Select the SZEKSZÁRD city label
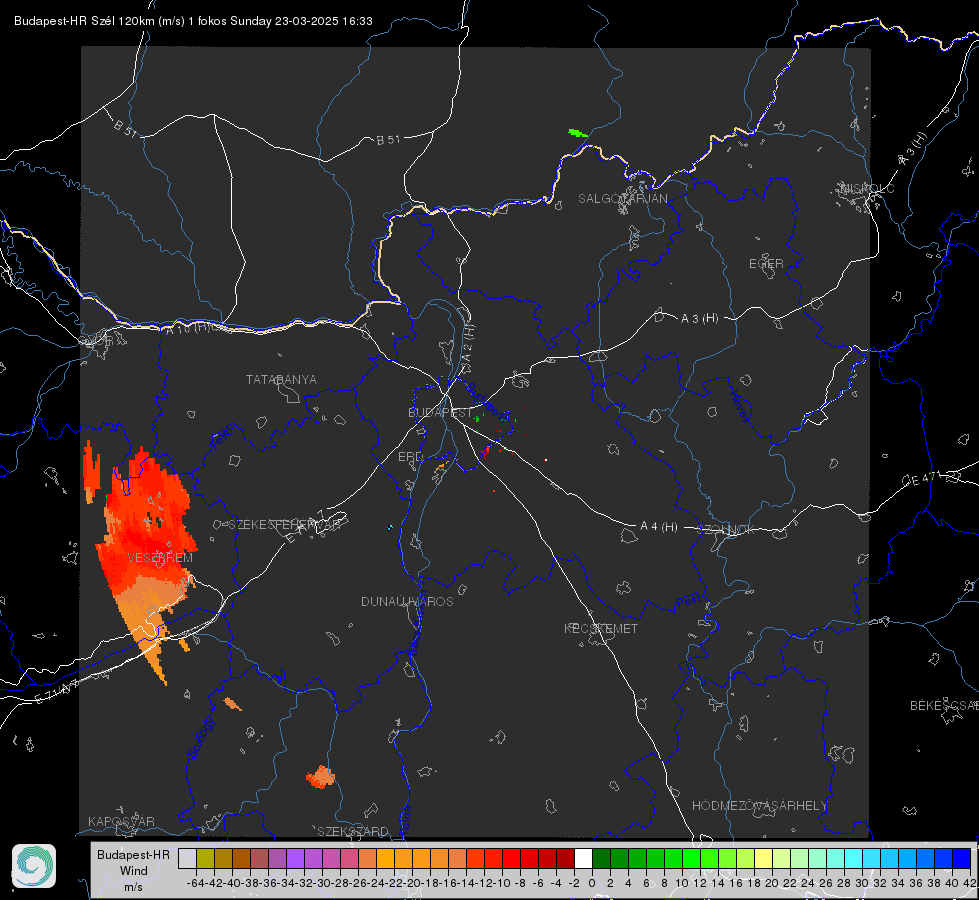 353,831
